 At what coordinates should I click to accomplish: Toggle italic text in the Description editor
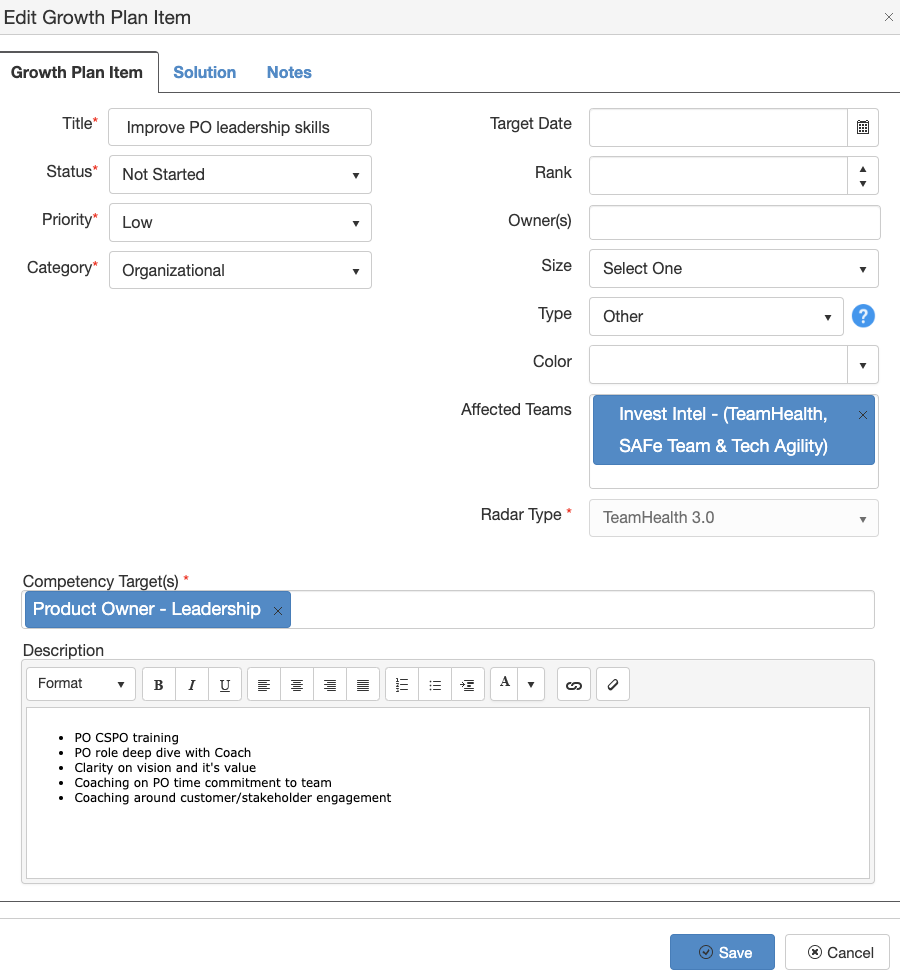pos(192,684)
